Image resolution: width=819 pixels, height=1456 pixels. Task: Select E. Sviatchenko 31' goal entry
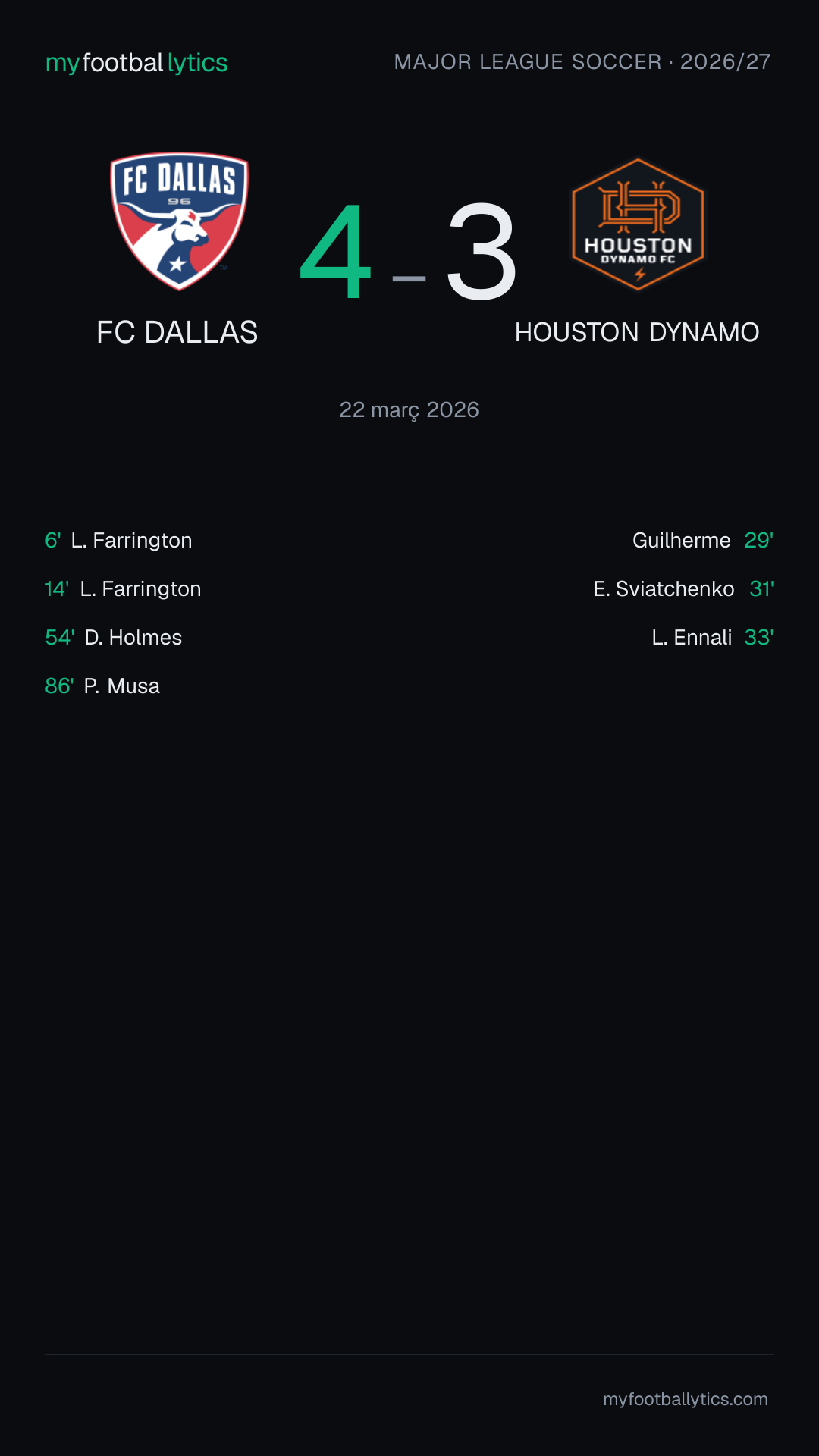coord(683,589)
